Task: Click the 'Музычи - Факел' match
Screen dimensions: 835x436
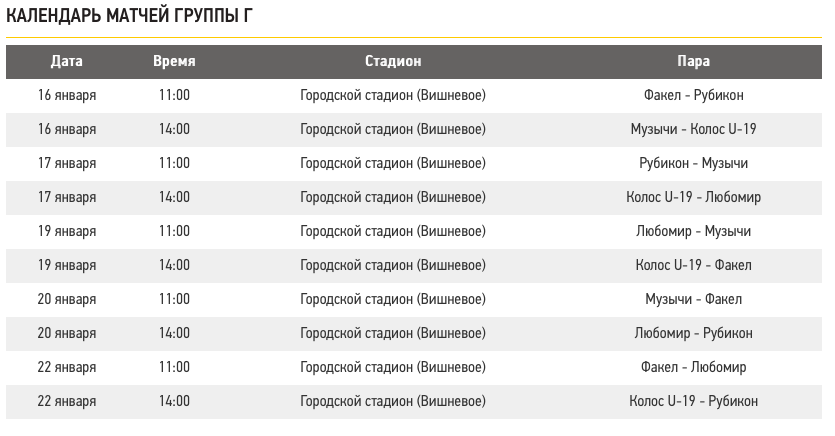Action: (x=693, y=299)
